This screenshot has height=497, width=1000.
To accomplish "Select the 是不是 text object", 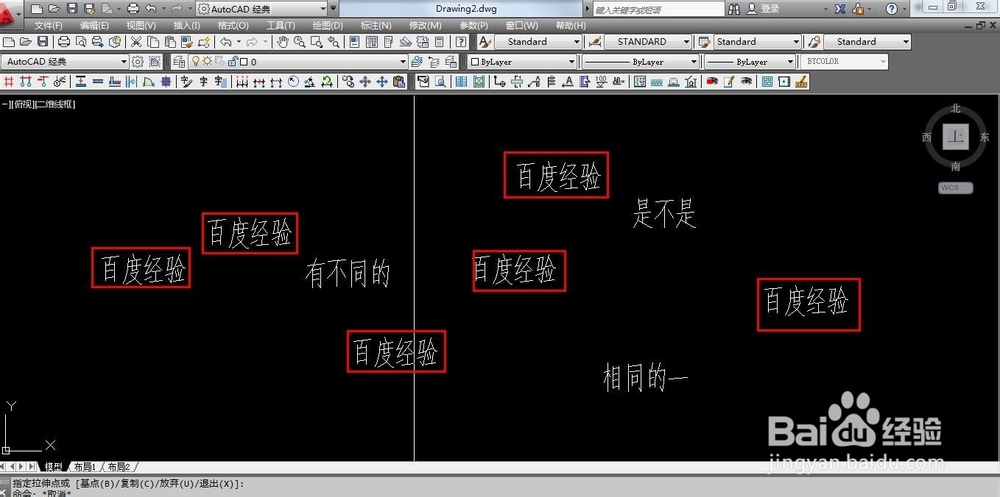I will click(664, 212).
